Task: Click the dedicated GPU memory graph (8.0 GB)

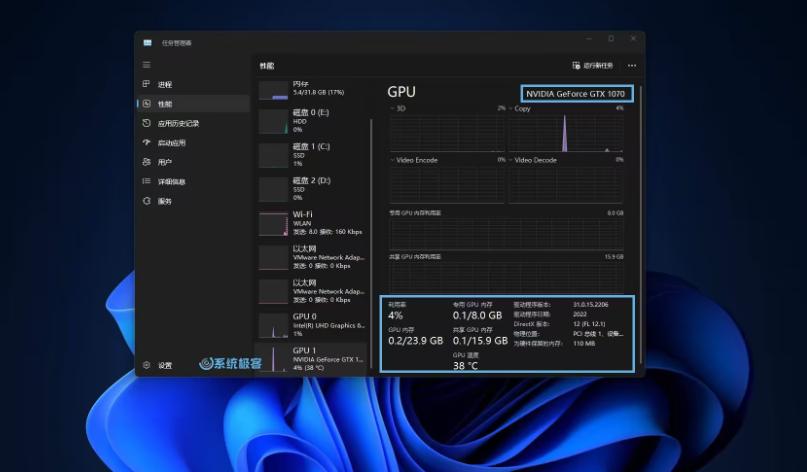Action: click(506, 234)
